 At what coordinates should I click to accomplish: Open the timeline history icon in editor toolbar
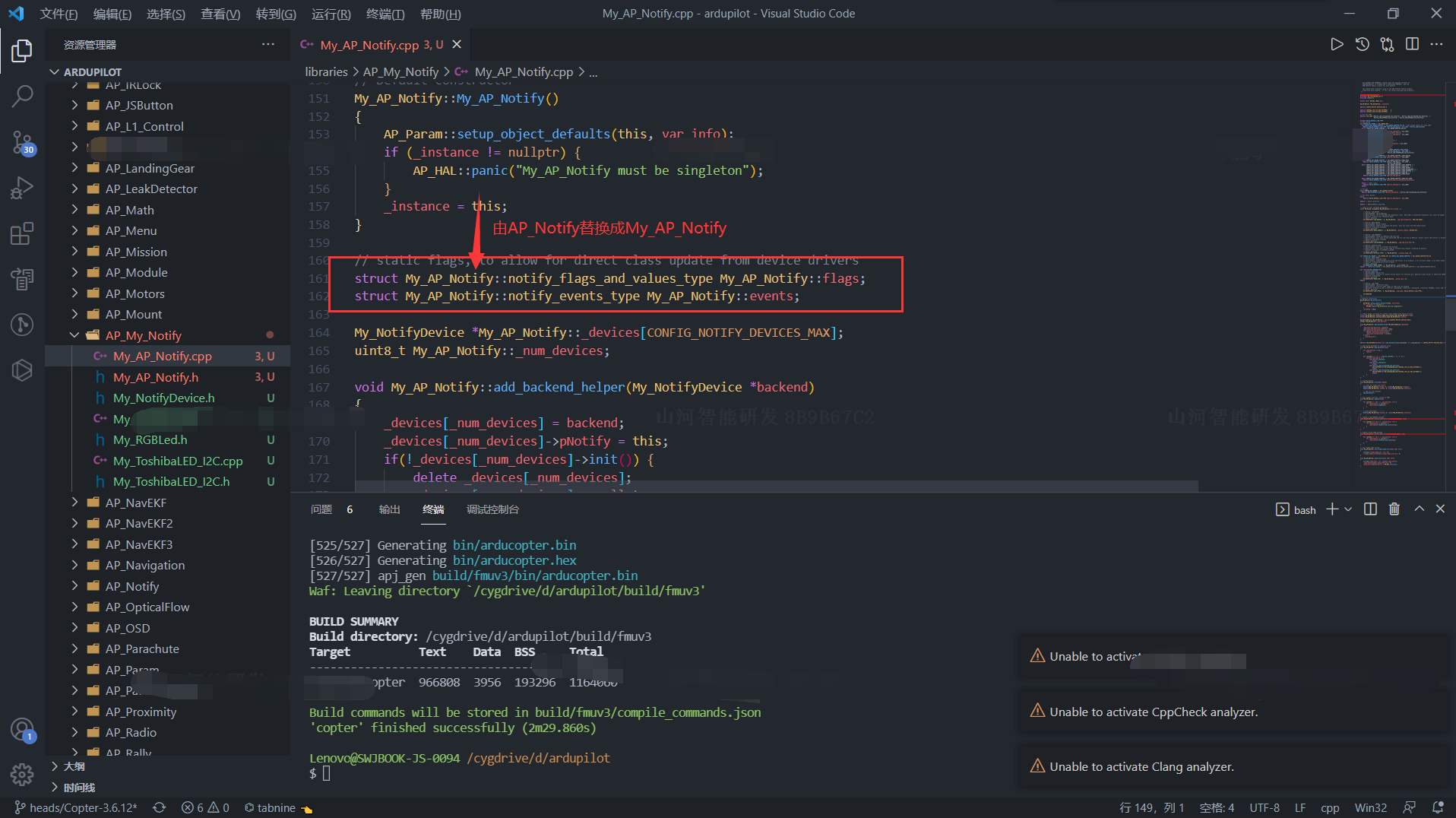pyautogui.click(x=1362, y=44)
